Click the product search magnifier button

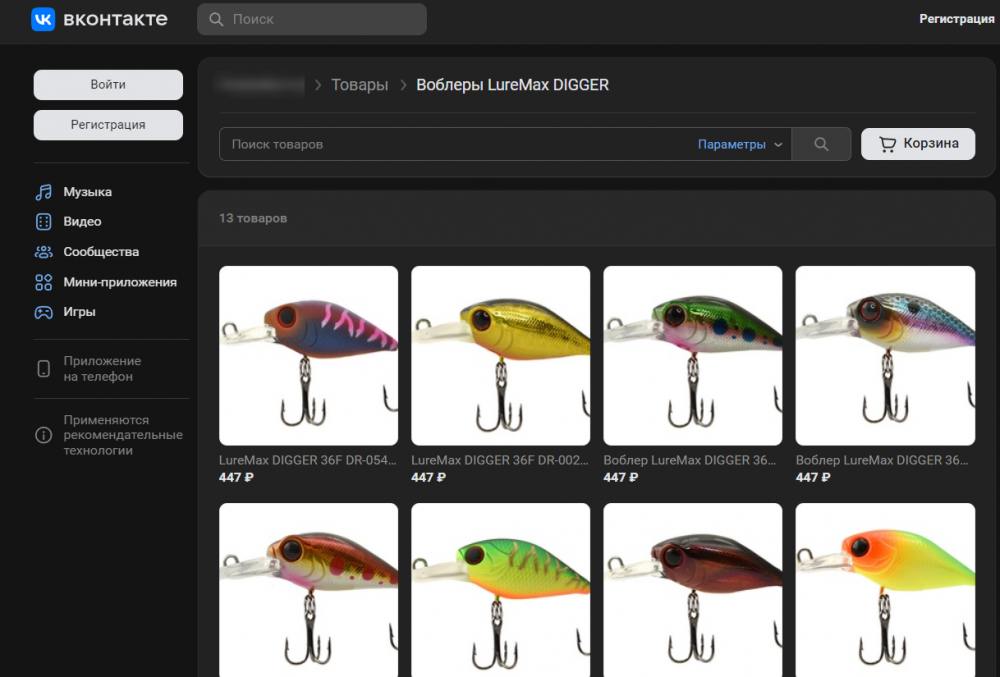[x=821, y=144]
